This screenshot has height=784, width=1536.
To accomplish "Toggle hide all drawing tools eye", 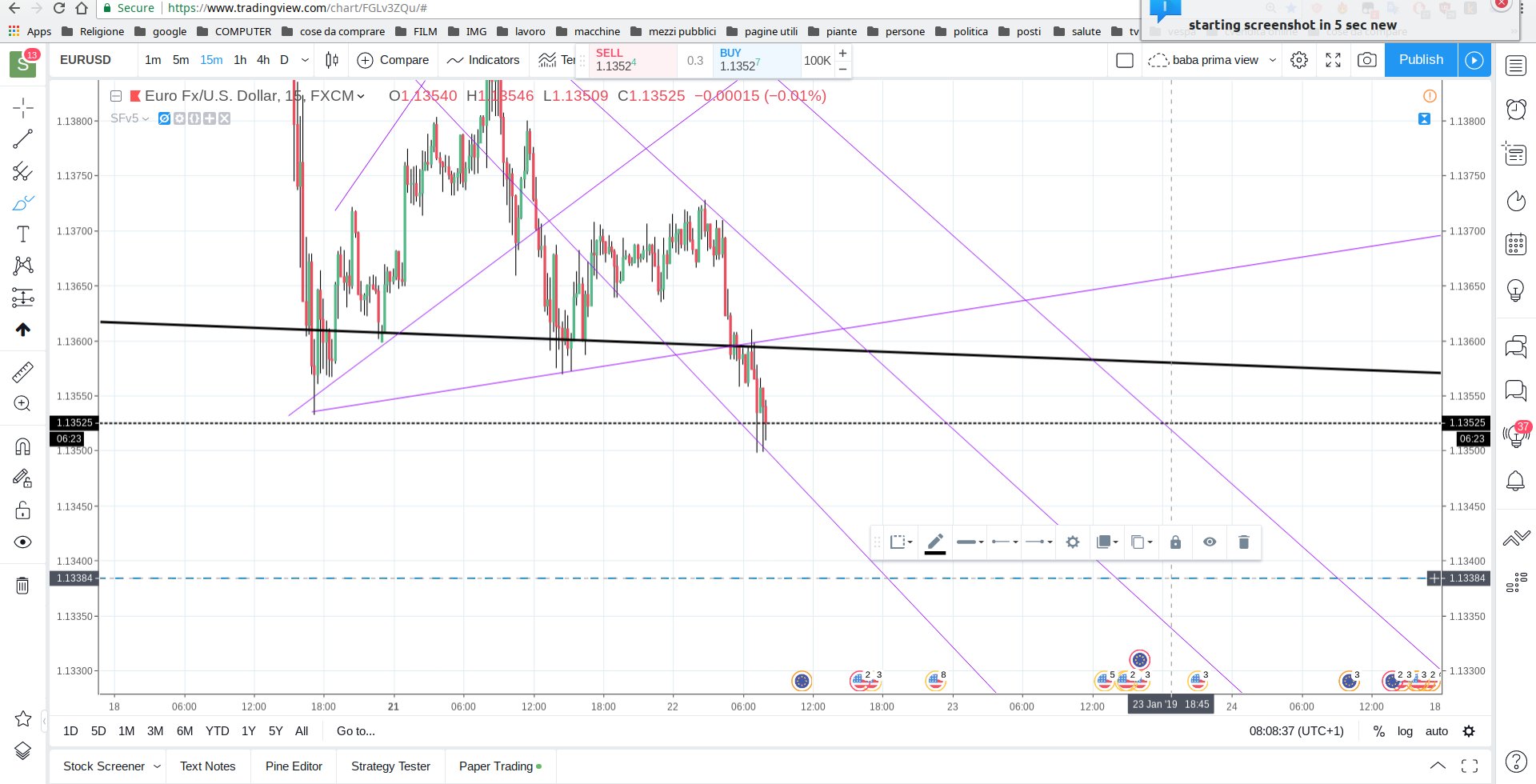I will [x=23, y=542].
